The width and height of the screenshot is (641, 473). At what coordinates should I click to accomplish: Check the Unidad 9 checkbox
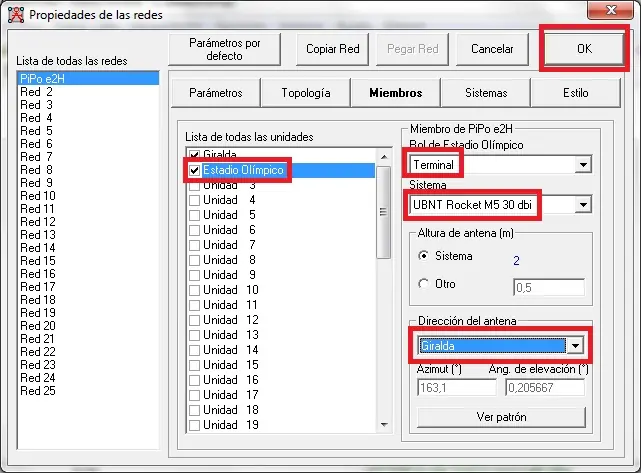click(x=195, y=275)
